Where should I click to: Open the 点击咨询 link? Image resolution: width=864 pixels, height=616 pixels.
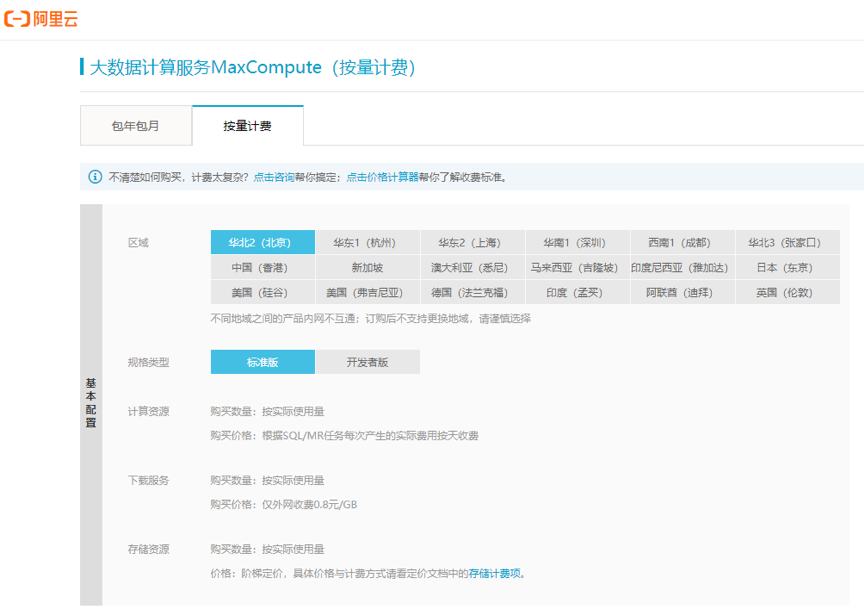pos(274,177)
